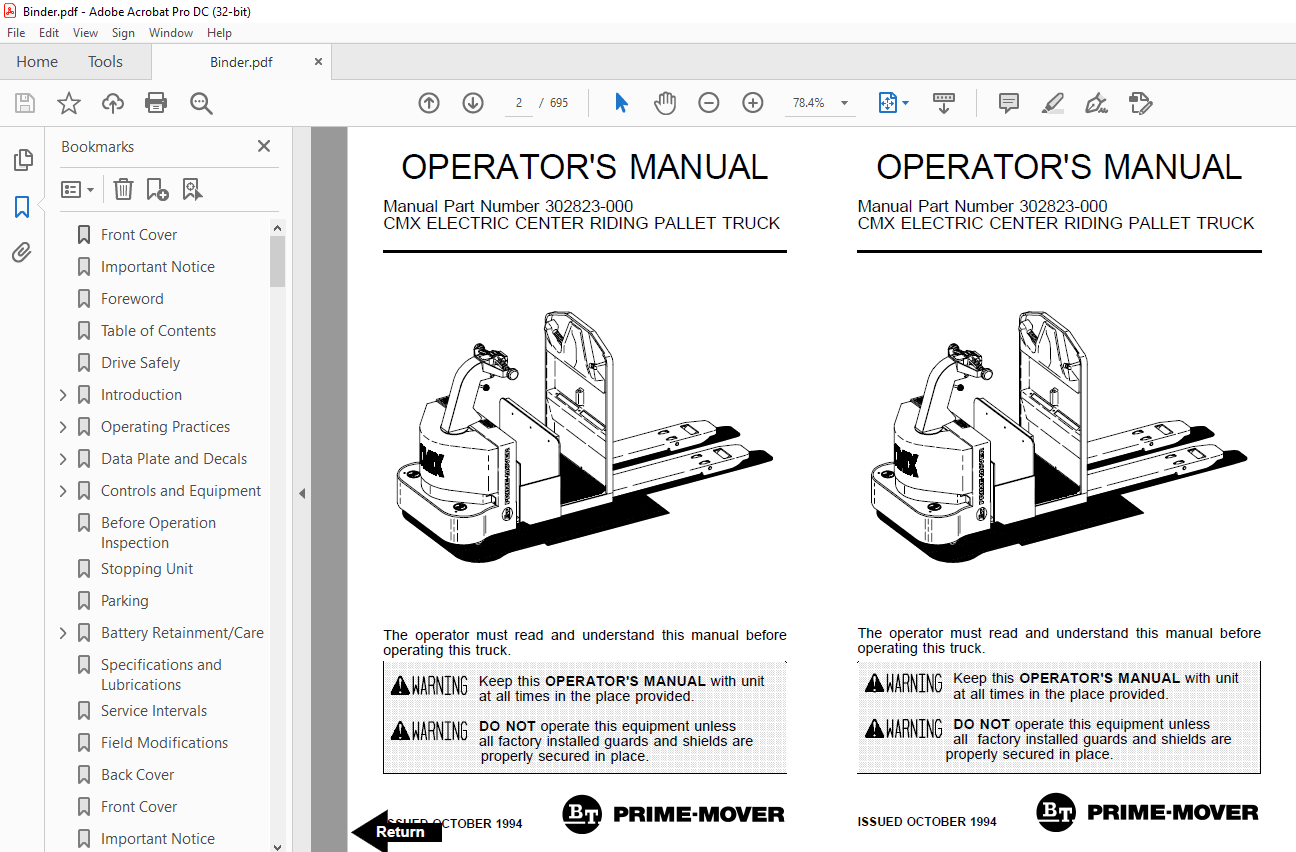The width and height of the screenshot is (1296, 852).
Task: Select the Back Cover bookmark
Action: [138, 775]
